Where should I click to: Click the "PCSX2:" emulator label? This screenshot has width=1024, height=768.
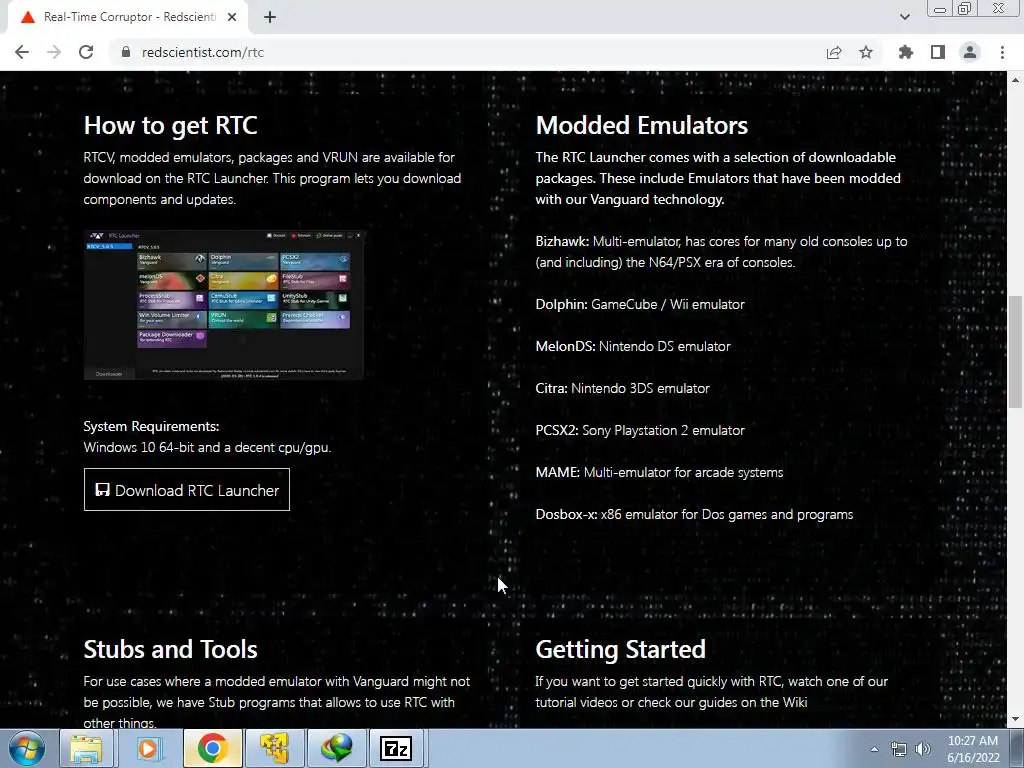tap(557, 430)
